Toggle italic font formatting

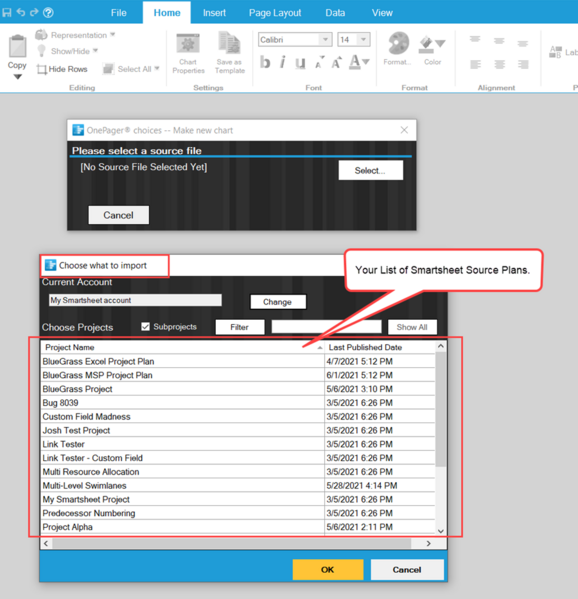[283, 62]
